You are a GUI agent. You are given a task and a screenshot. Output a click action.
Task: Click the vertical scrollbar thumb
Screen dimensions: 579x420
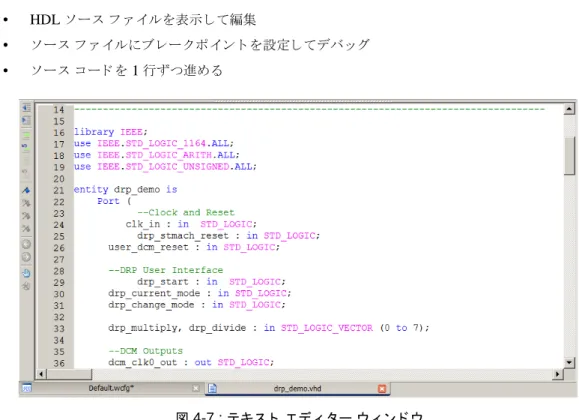click(569, 155)
